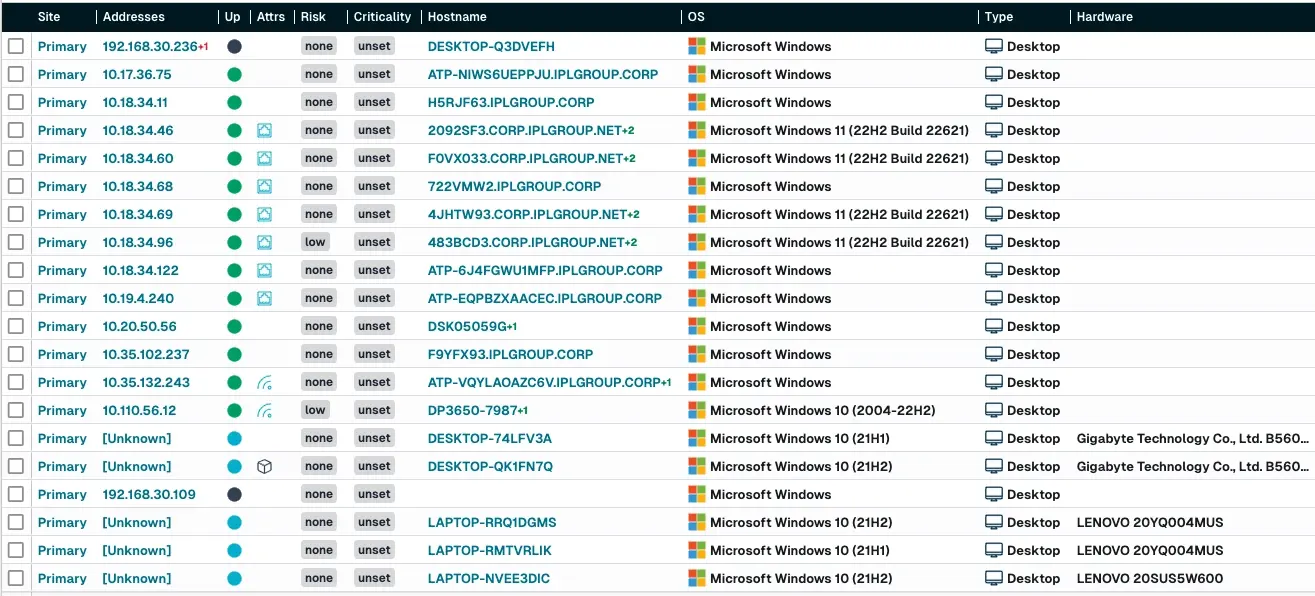Viewport: 1315px width, 596px height.
Task: Click the low risk badge for 483BCD3
Action: [315, 242]
